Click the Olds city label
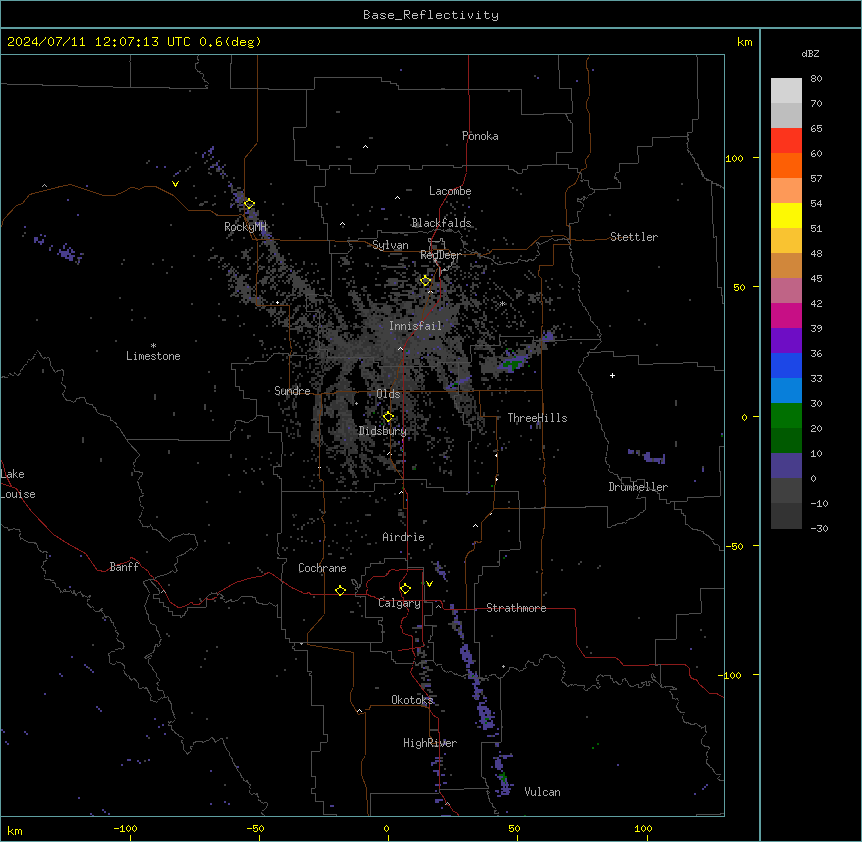The image size is (862, 842). tap(388, 394)
